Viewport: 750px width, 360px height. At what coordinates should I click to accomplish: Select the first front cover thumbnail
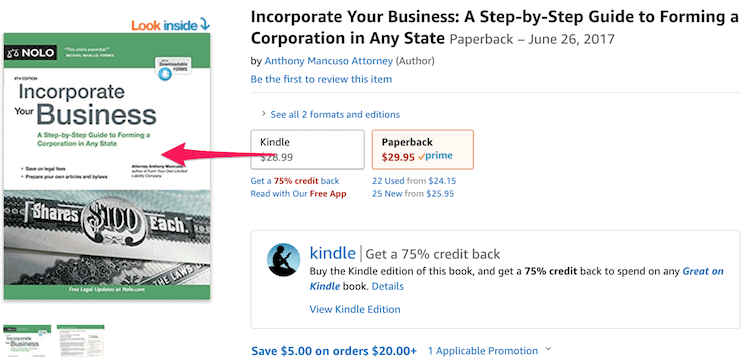pyautogui.click(x=27, y=341)
